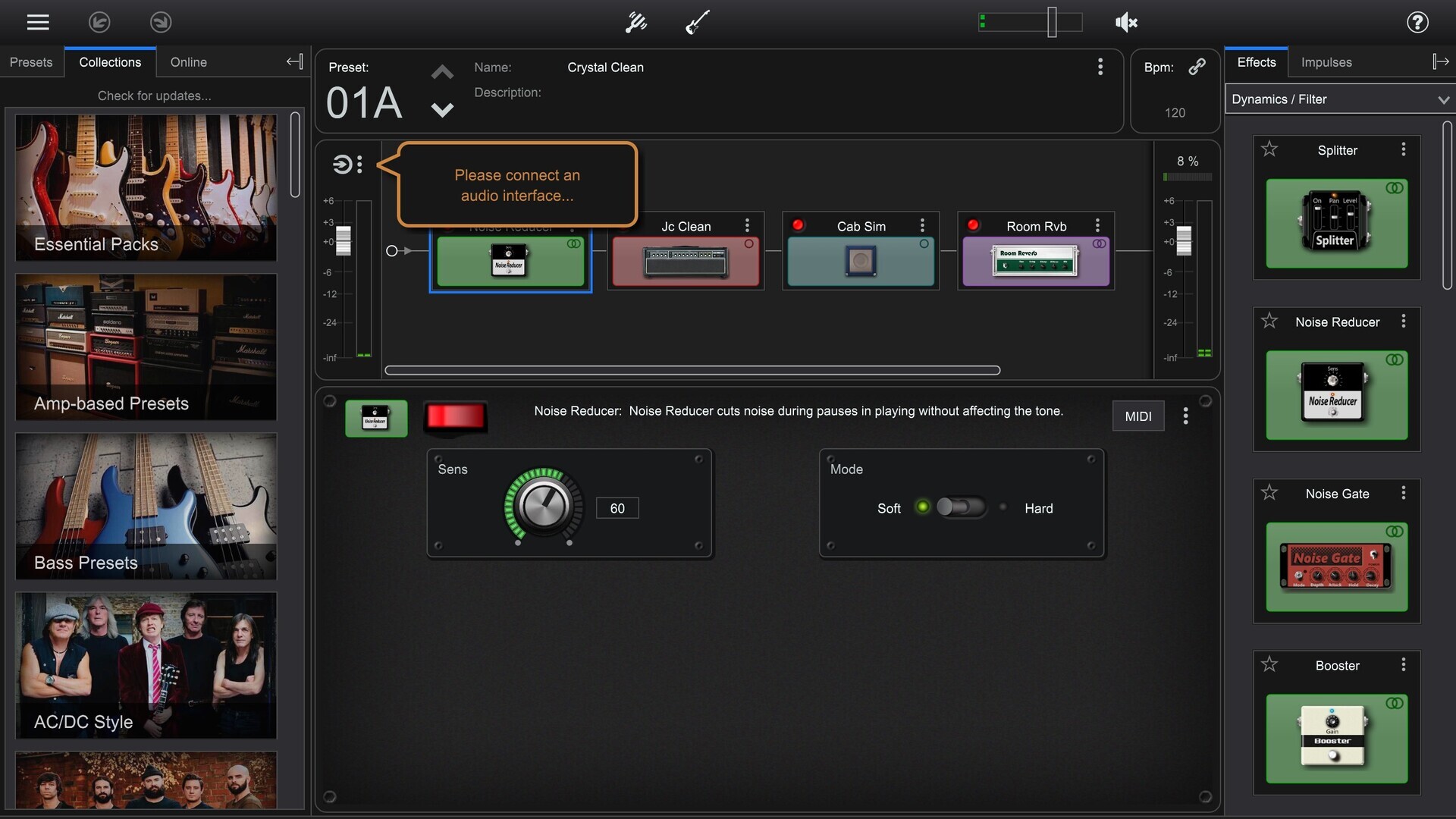Toggle Room Rvb red power LED

coord(973,225)
